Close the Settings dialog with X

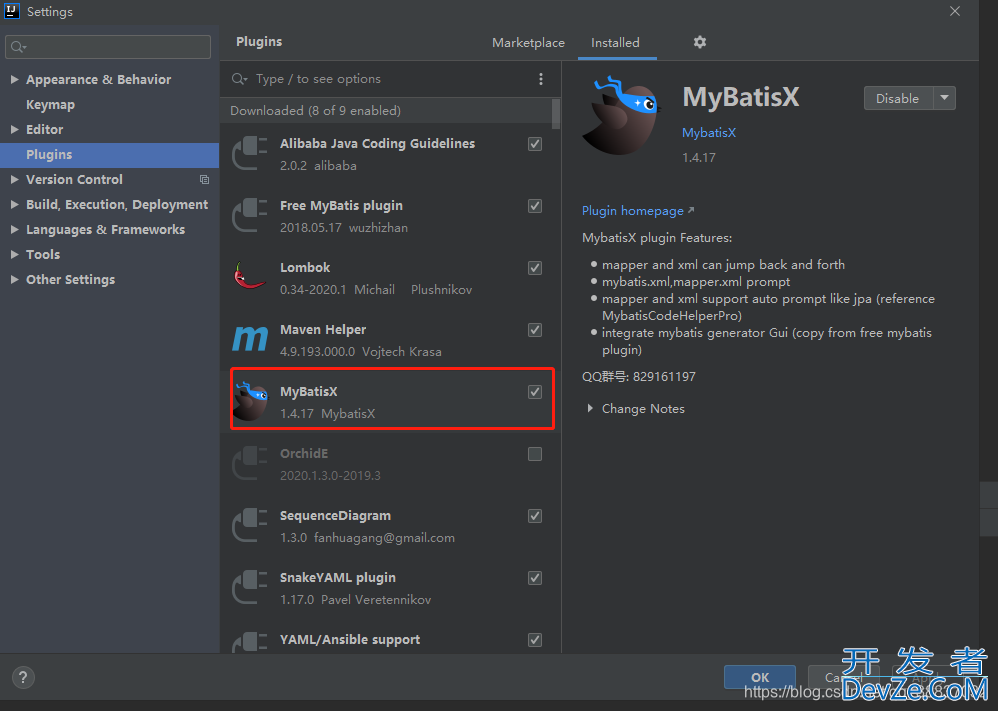[x=955, y=11]
